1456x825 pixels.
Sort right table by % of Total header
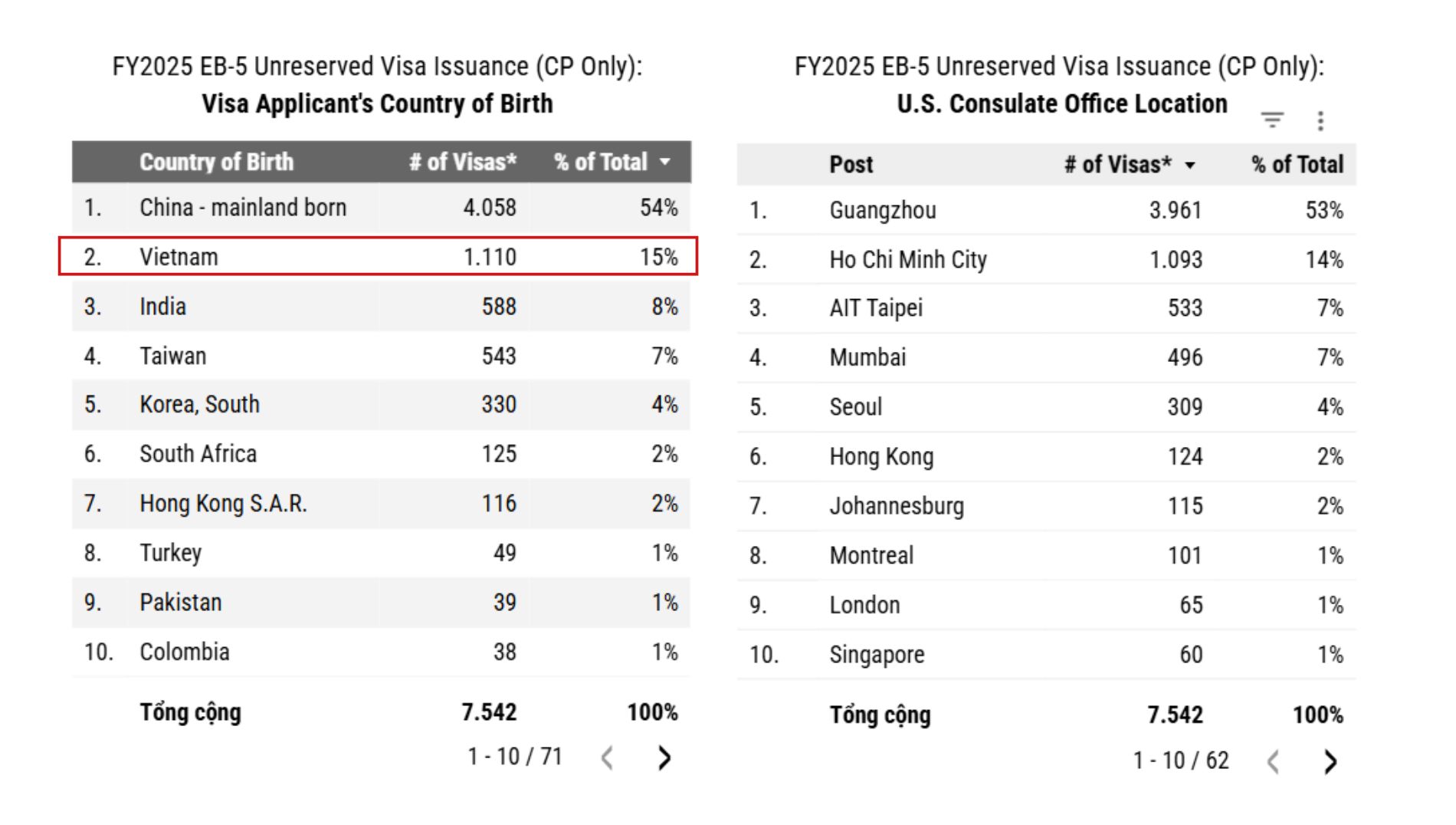pyautogui.click(x=1297, y=164)
